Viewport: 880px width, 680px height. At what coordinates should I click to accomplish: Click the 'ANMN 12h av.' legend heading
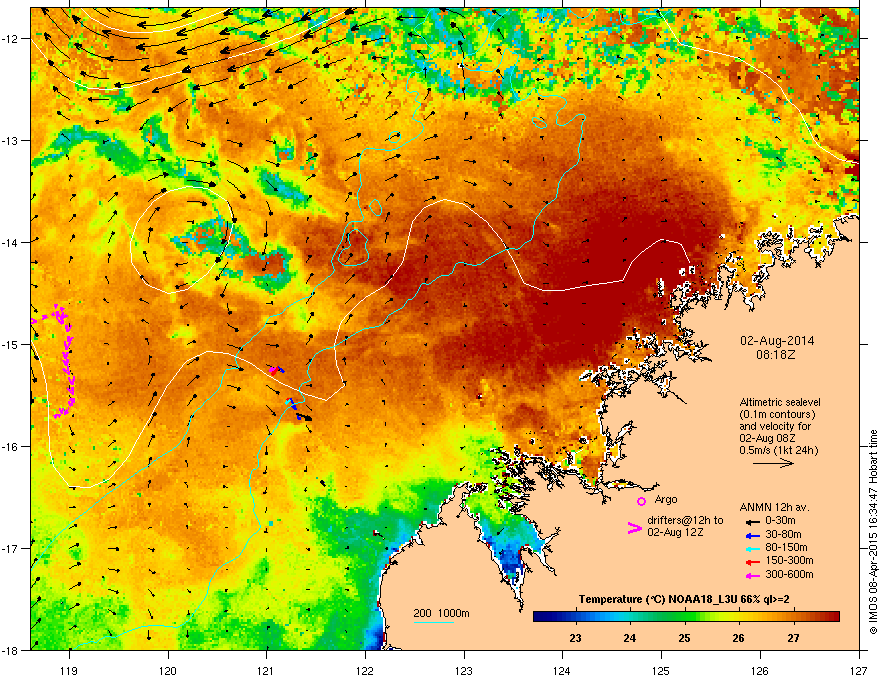774,507
